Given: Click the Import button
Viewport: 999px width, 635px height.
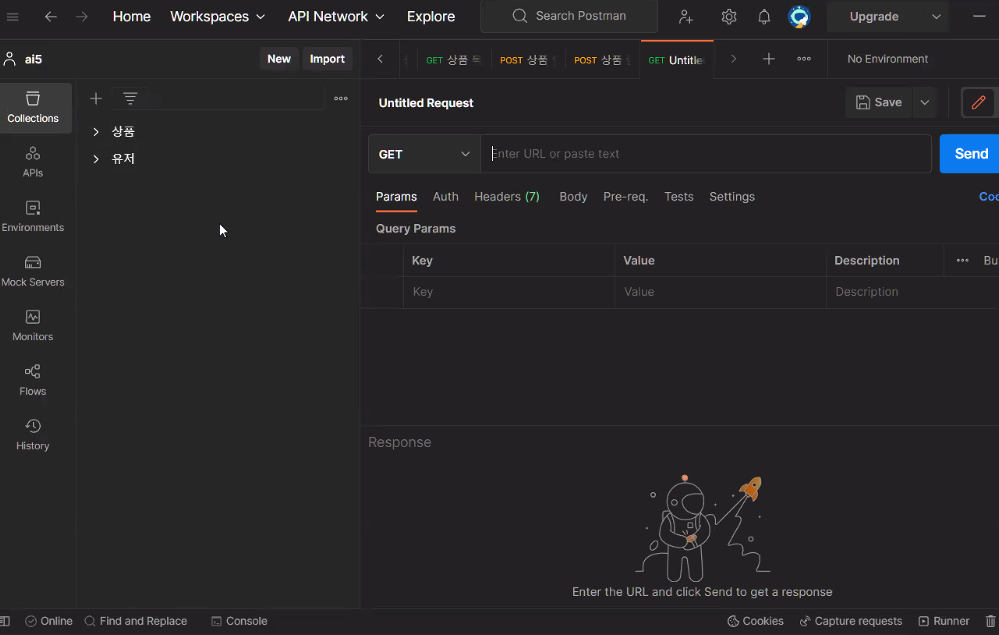Looking at the screenshot, I should click(327, 59).
